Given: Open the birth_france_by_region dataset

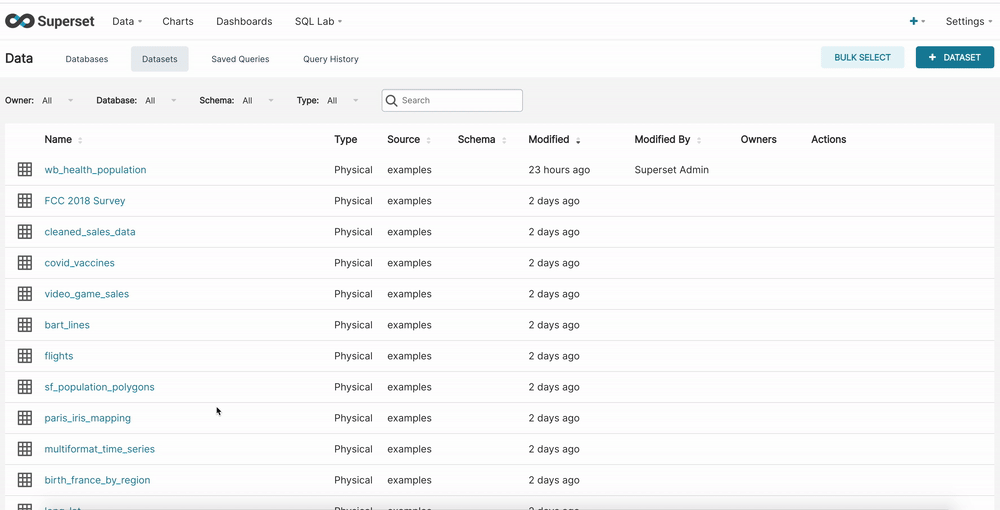Looking at the screenshot, I should (x=98, y=480).
